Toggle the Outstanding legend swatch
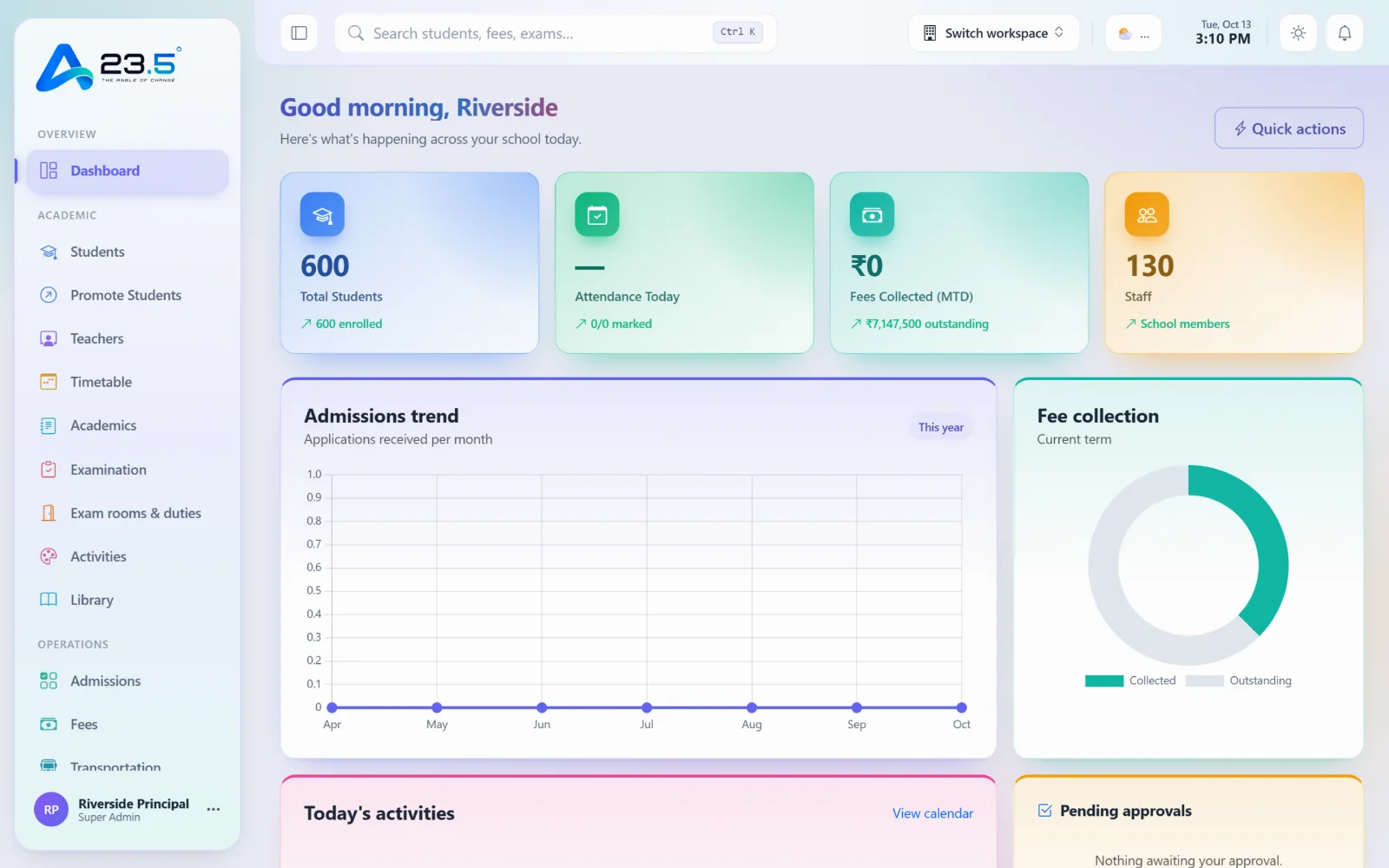This screenshot has height=868, width=1389. tap(1204, 681)
